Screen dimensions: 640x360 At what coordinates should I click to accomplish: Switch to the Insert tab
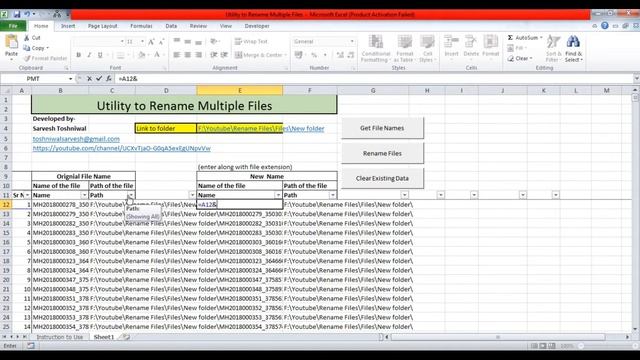pos(68,26)
